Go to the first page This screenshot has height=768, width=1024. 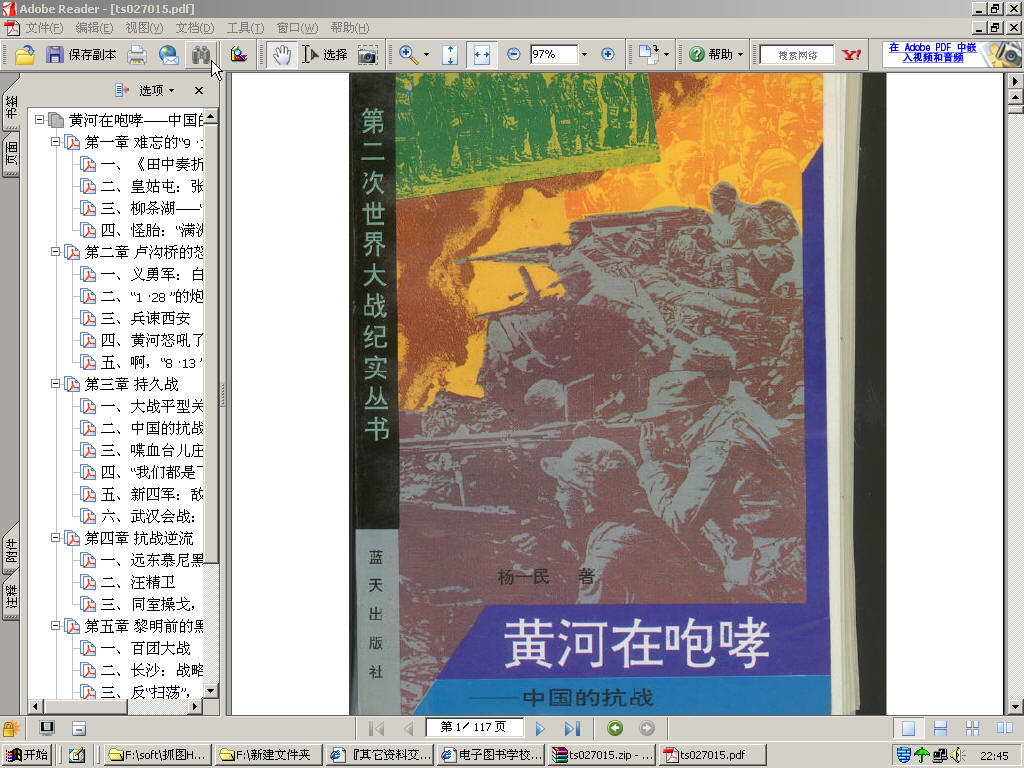376,728
